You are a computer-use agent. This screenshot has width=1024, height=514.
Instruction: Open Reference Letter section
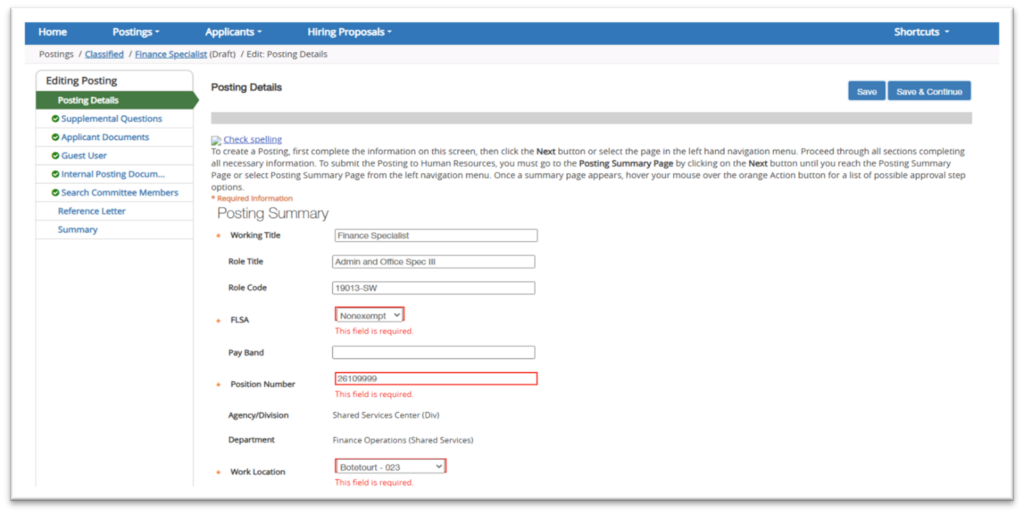tap(91, 211)
